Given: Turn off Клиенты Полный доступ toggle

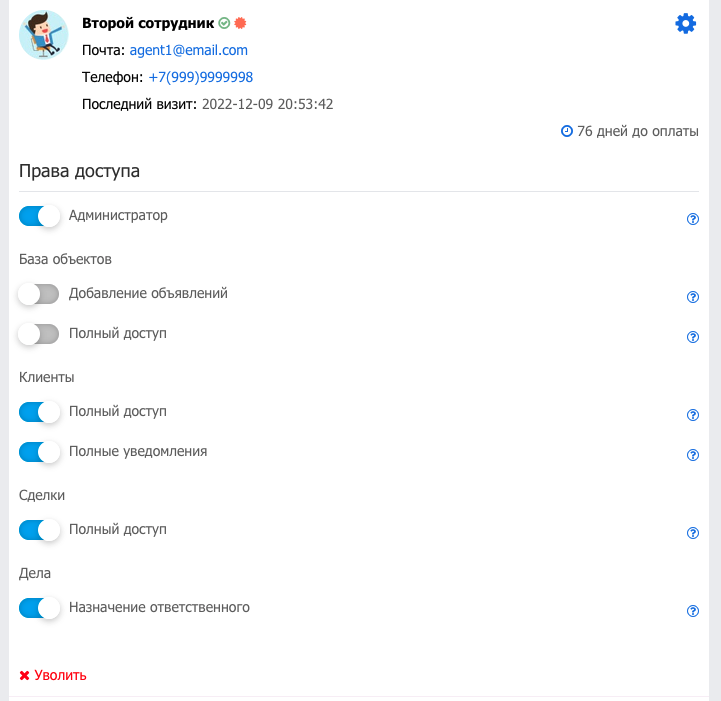Looking at the screenshot, I should pos(39,412).
